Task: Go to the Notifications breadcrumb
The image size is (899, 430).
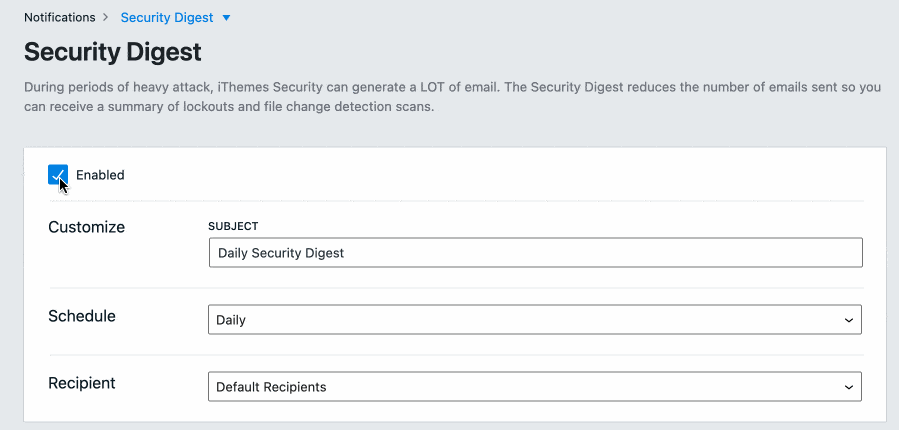Action: [x=59, y=17]
